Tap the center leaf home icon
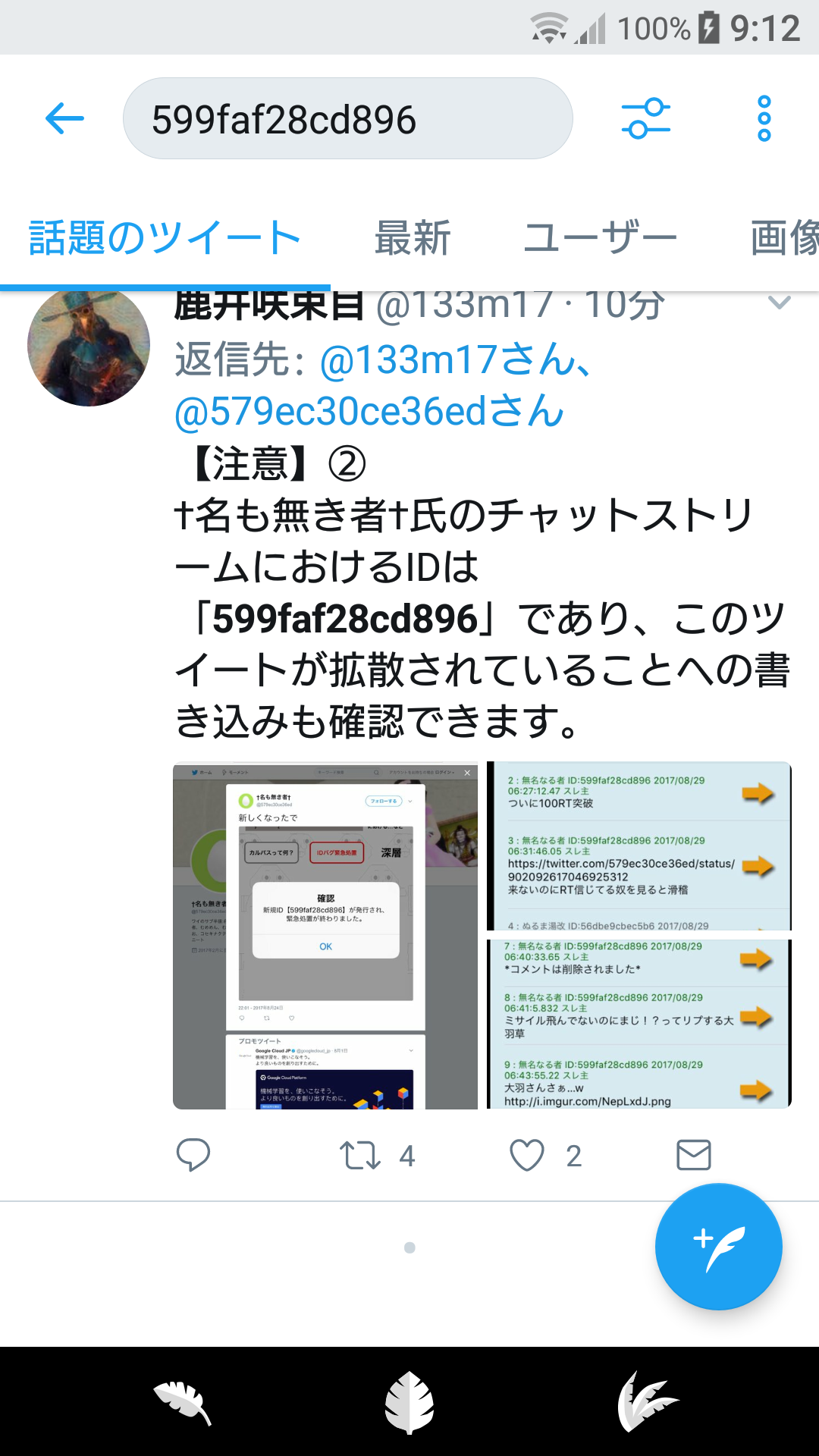 click(409, 1402)
